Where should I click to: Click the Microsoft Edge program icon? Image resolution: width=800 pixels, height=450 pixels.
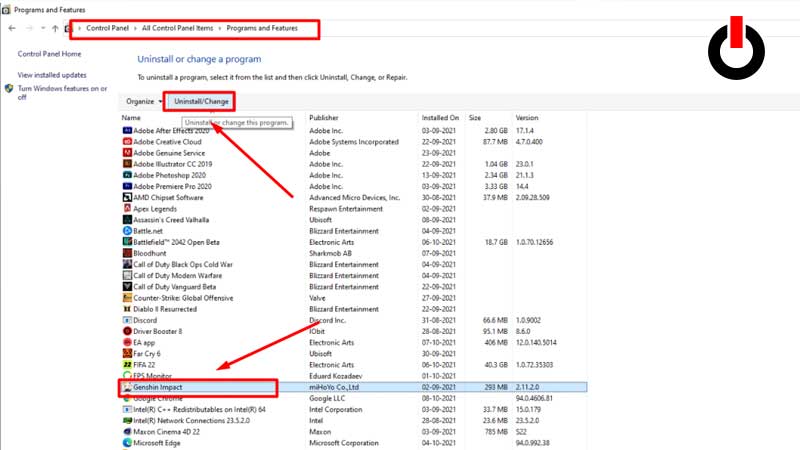(x=127, y=443)
